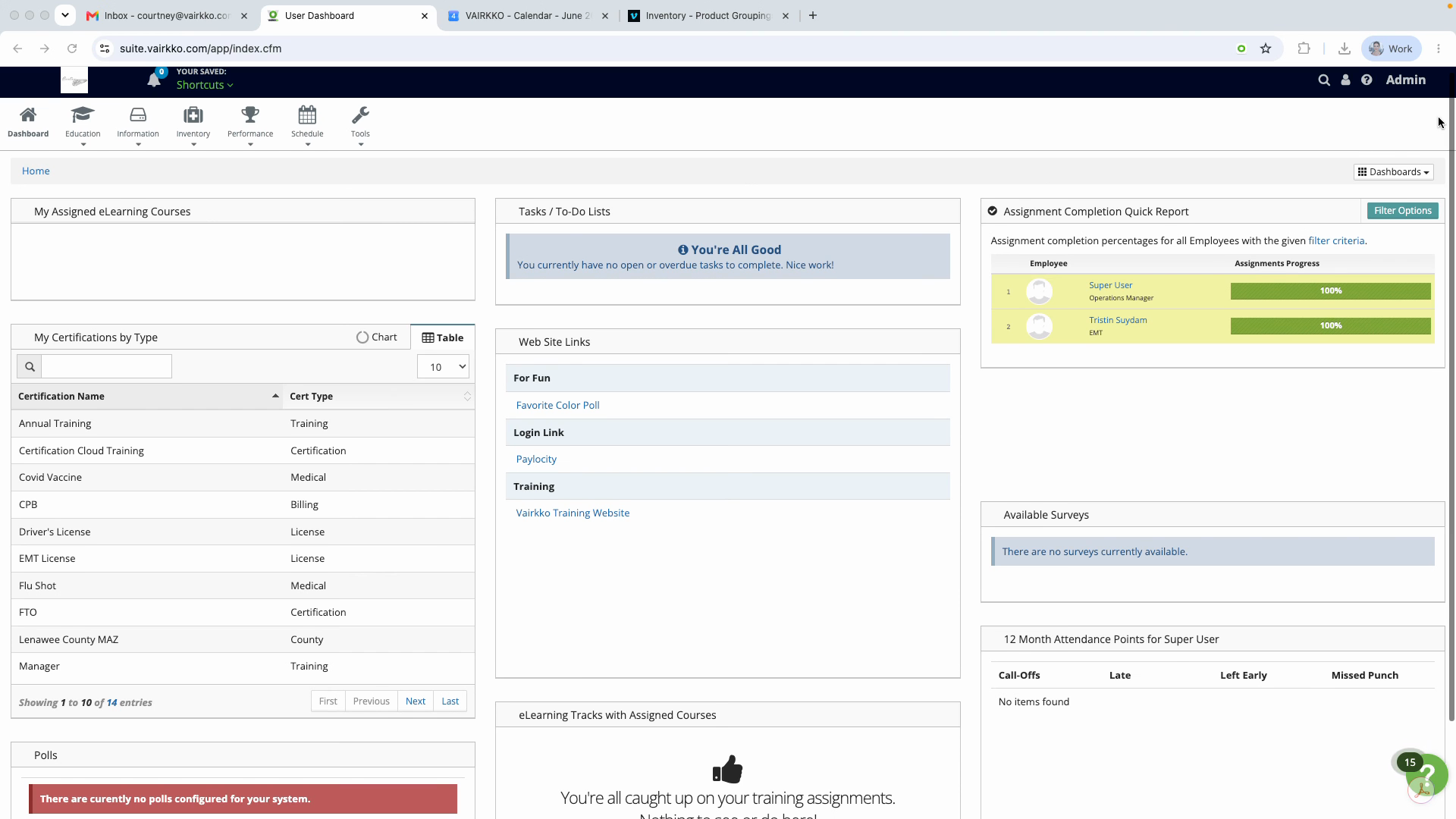This screenshot has height=819, width=1456.
Task: Select the EMT License row
Action: (243, 559)
